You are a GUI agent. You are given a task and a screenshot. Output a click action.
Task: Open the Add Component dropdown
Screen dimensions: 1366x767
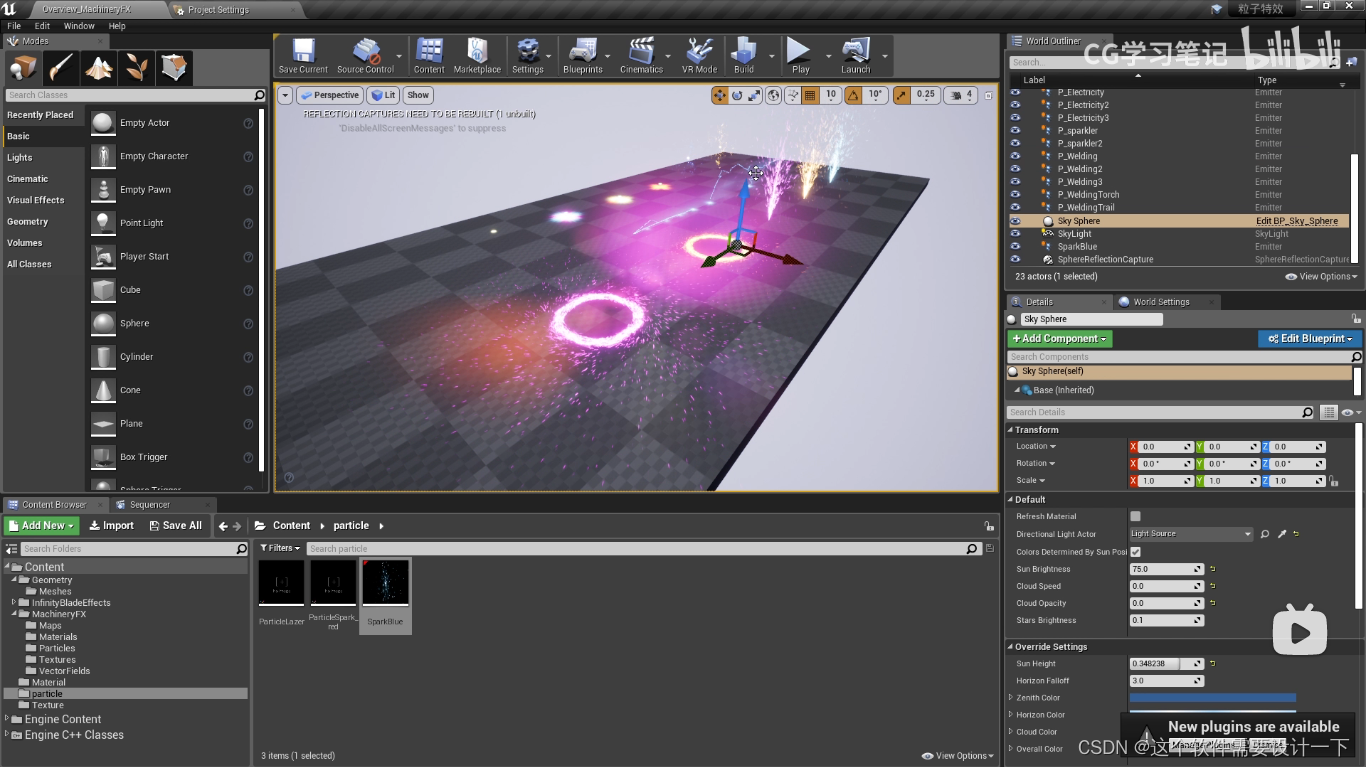point(1060,339)
